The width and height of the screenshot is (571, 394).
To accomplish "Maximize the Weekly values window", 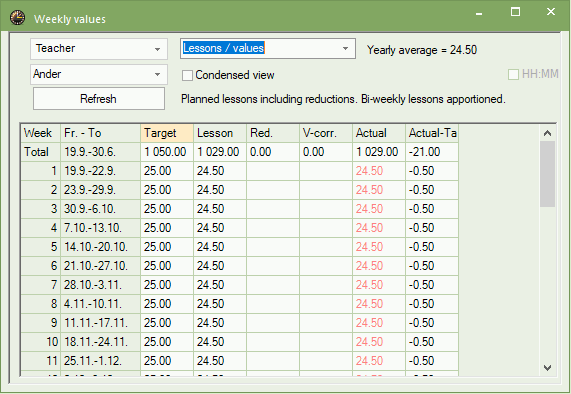I will (515, 12).
